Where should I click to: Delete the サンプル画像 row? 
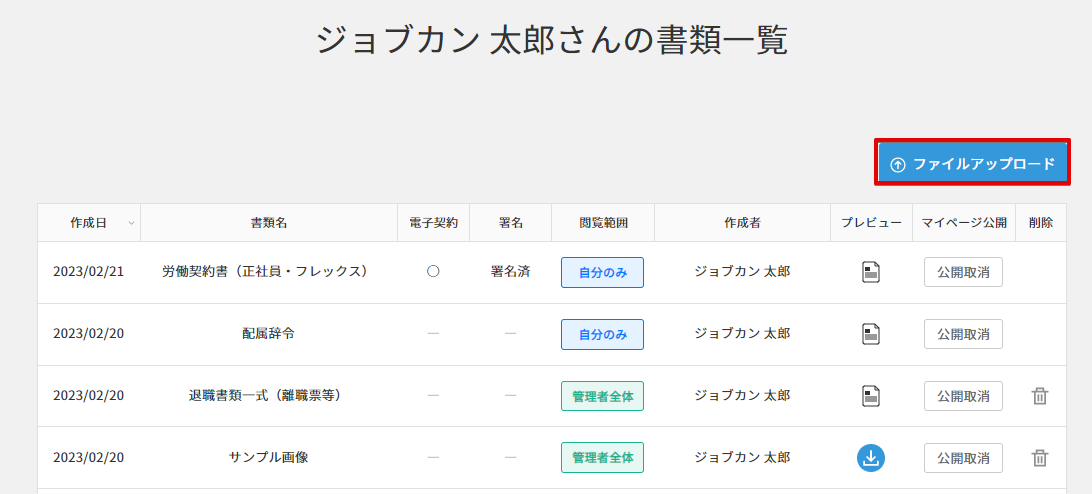point(1040,458)
